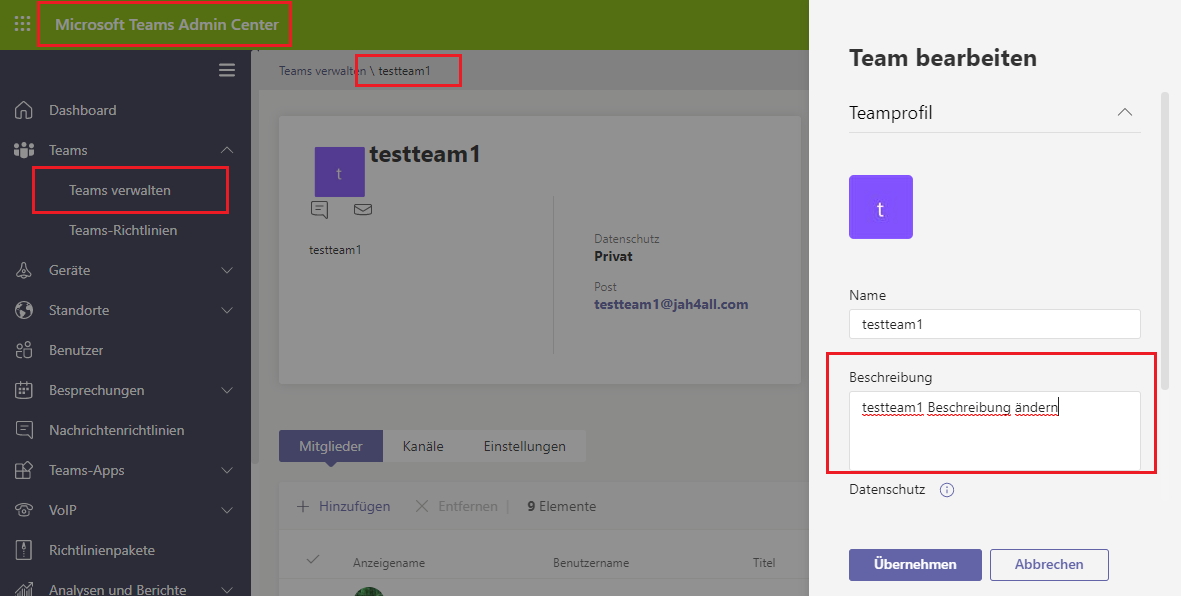Click the Teams people icon
The image size is (1181, 596).
pyautogui.click(x=23, y=150)
